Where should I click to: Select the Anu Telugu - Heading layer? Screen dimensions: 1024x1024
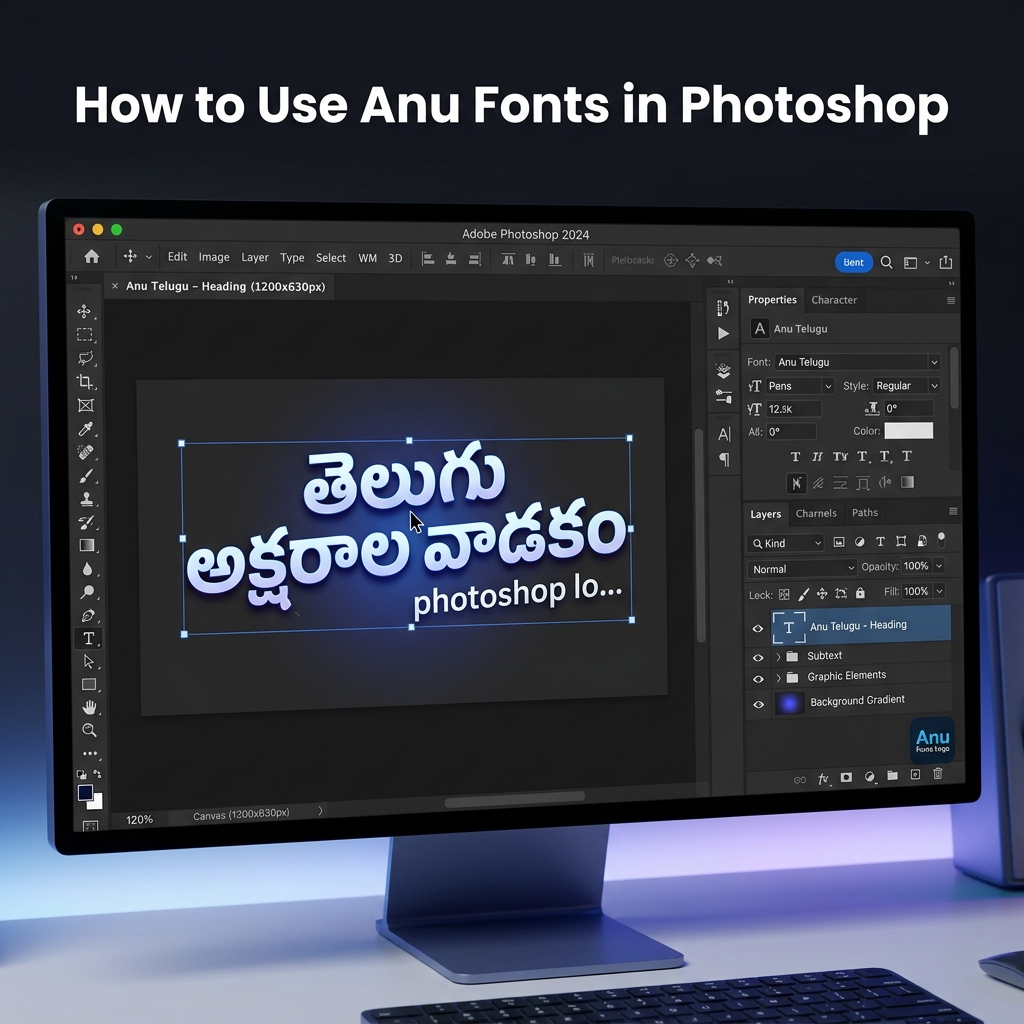tap(860, 627)
